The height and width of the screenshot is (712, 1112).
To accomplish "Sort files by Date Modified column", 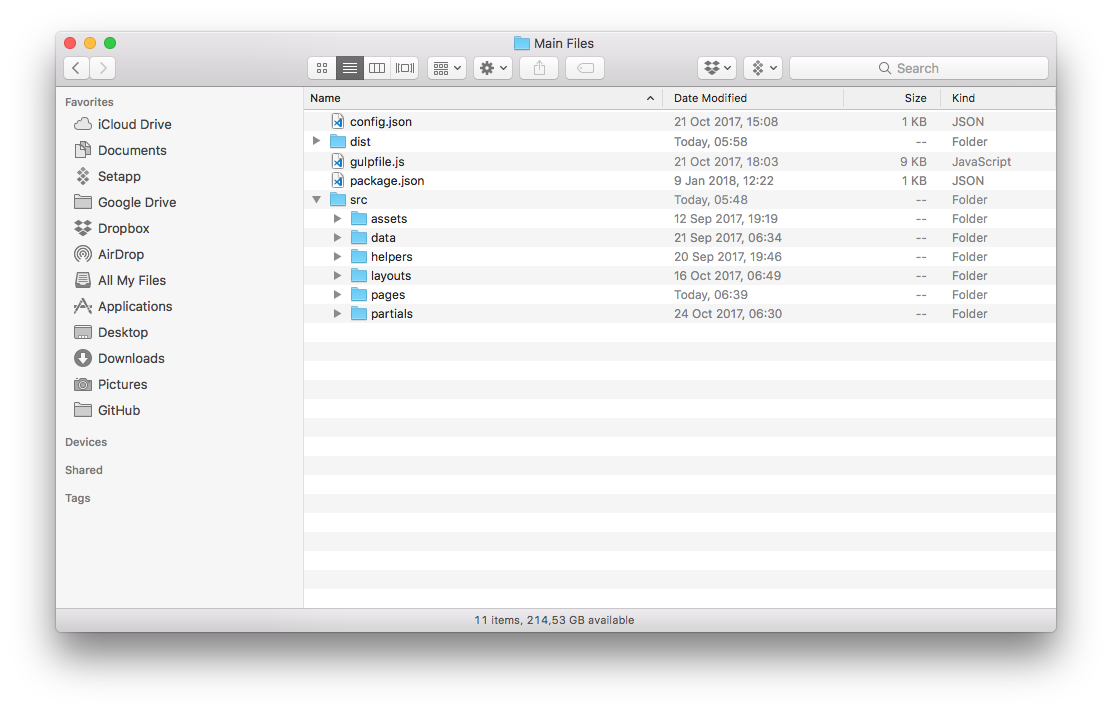I will pos(753,98).
